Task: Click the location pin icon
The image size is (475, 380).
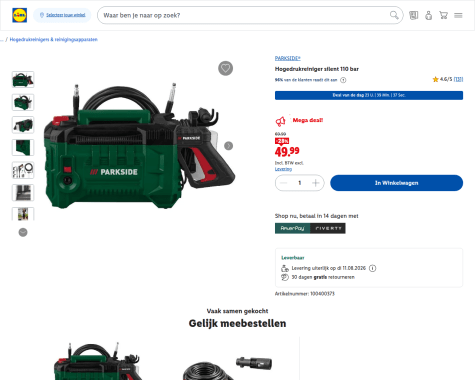Action: click(42, 15)
